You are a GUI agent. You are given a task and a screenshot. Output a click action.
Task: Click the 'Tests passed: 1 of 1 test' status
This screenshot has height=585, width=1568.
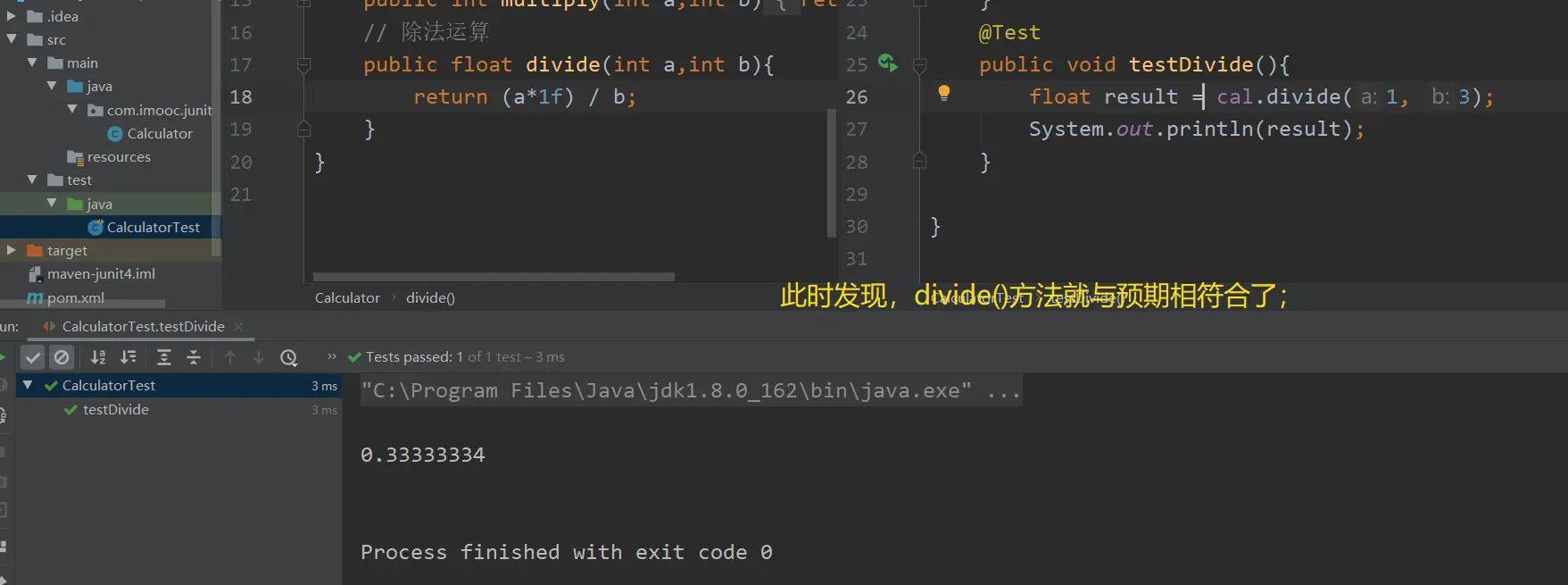[x=456, y=356]
